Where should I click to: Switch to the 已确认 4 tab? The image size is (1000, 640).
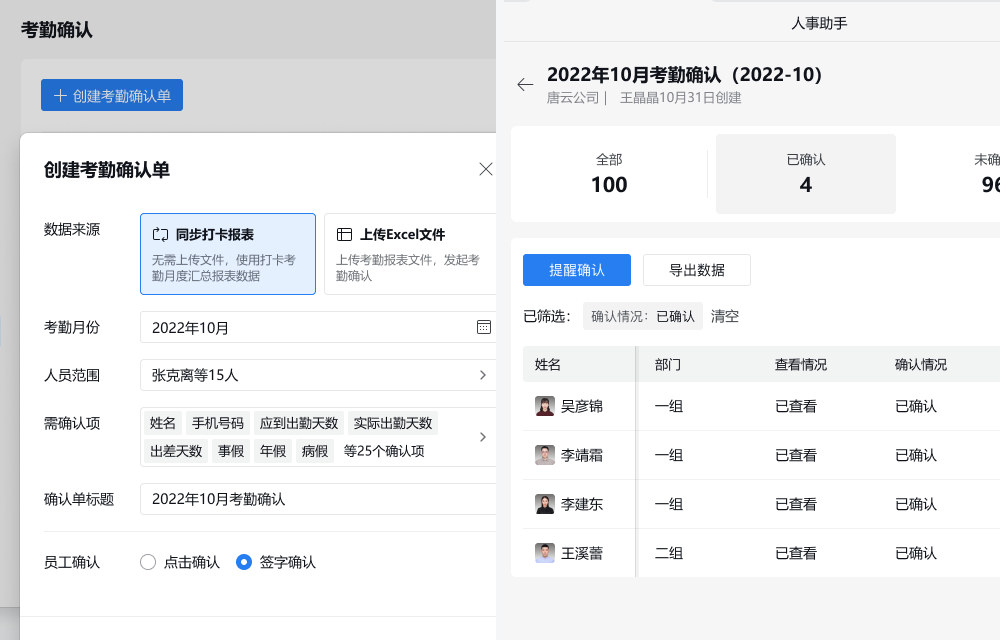[x=805, y=174]
